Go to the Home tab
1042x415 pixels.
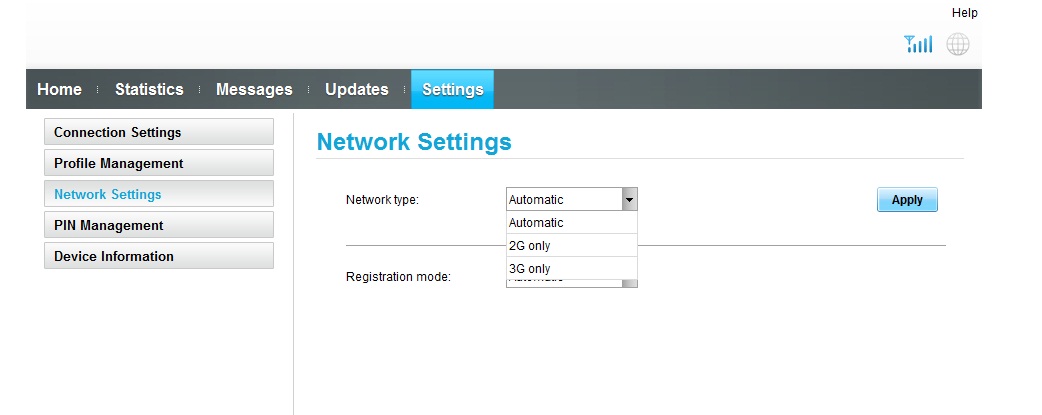59,89
